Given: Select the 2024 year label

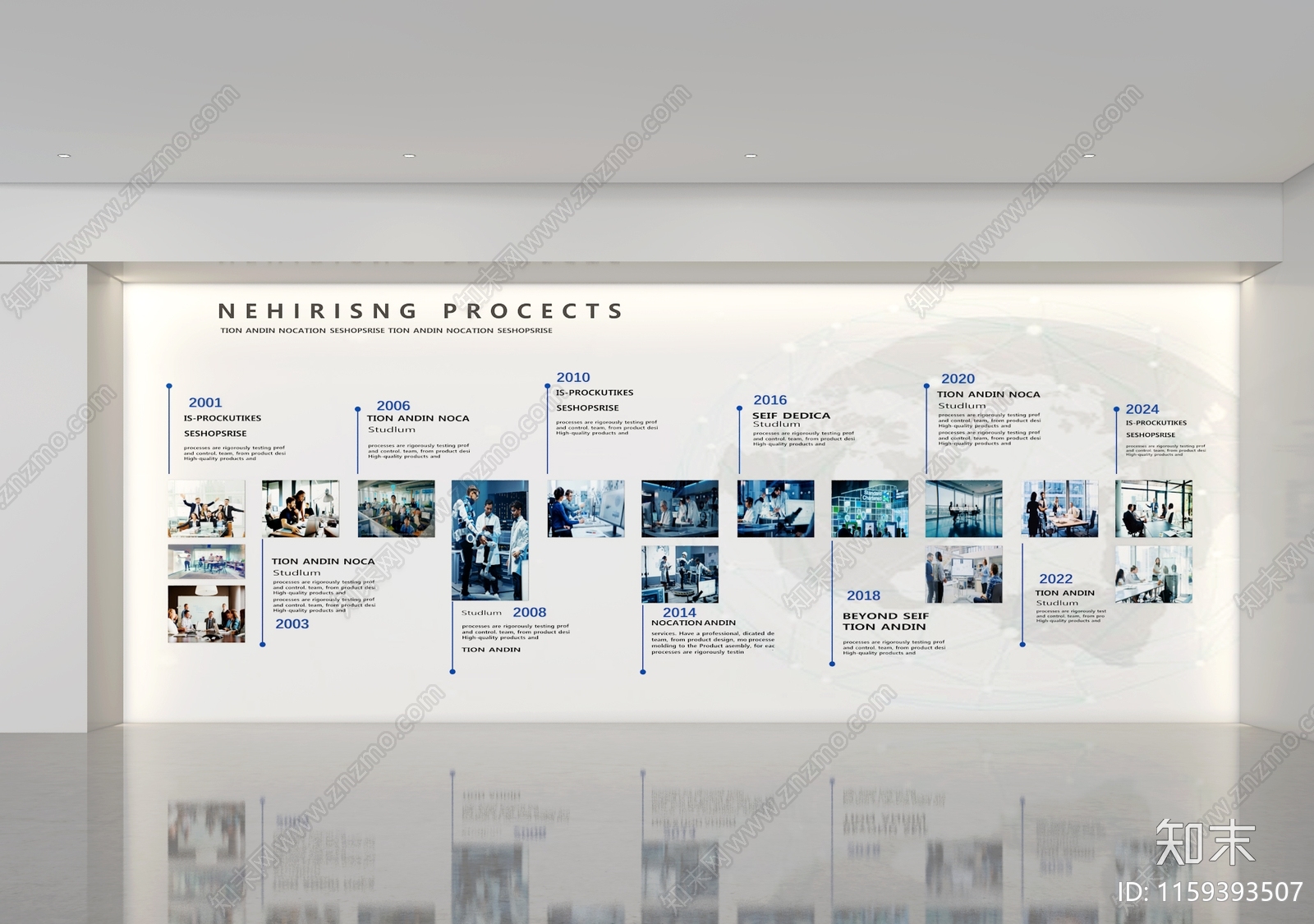Looking at the screenshot, I should pyautogui.click(x=1142, y=409).
